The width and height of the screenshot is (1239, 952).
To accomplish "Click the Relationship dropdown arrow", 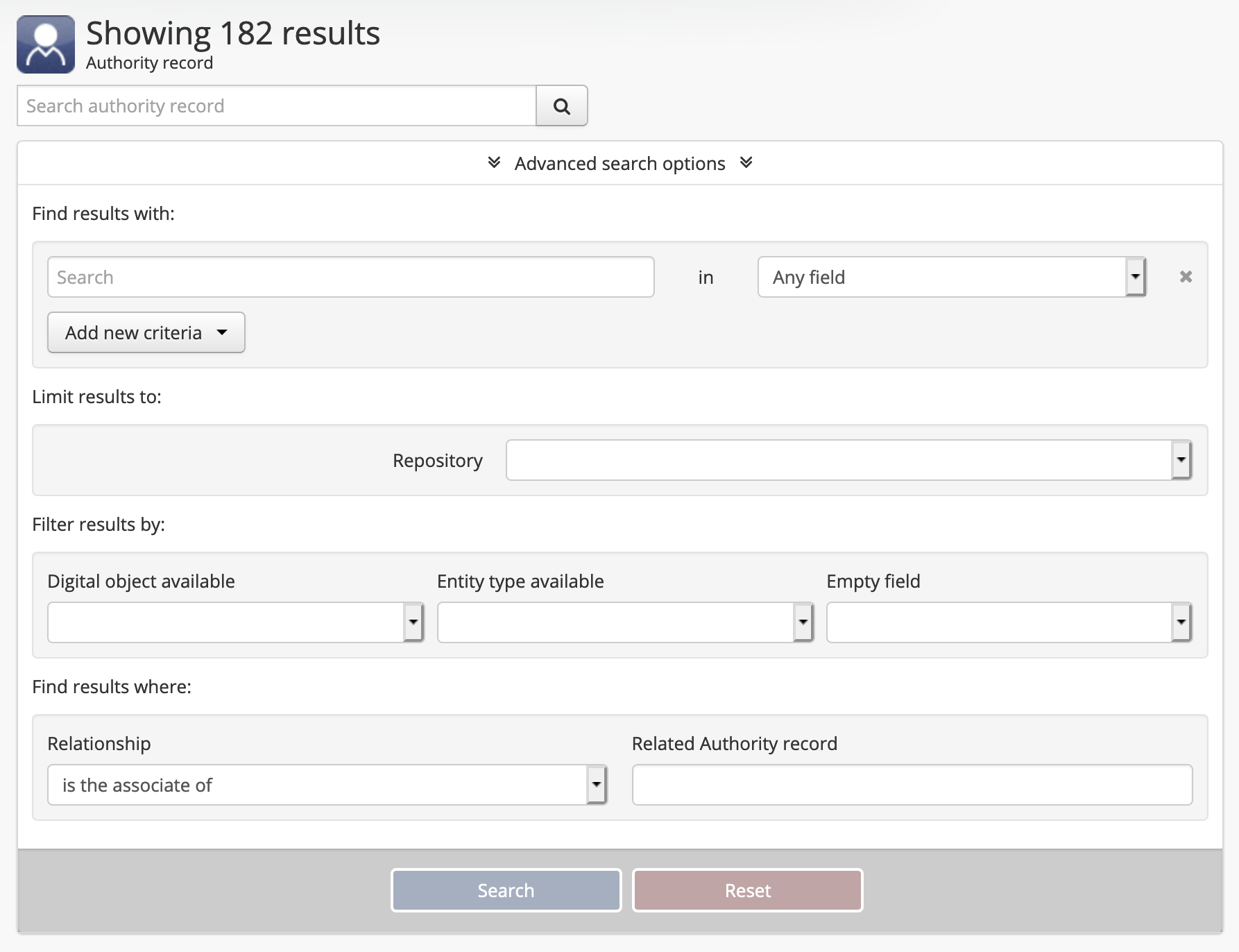I will (596, 785).
